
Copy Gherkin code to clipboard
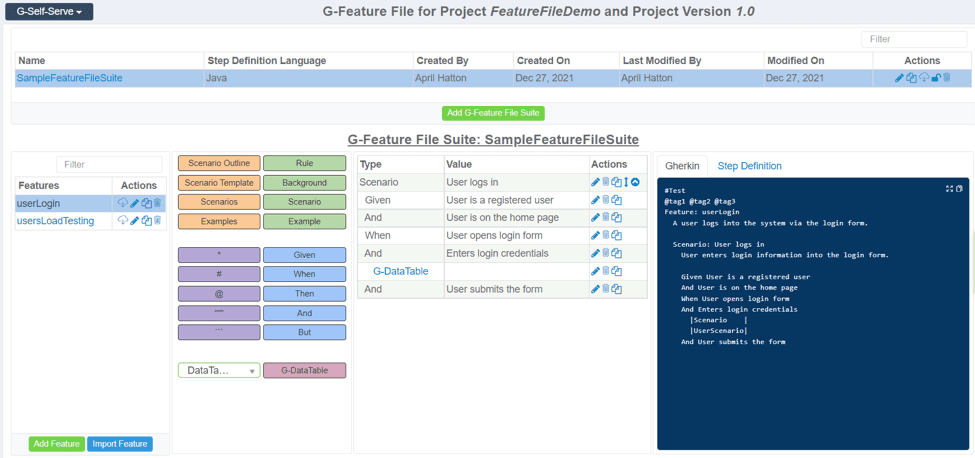click(x=959, y=188)
